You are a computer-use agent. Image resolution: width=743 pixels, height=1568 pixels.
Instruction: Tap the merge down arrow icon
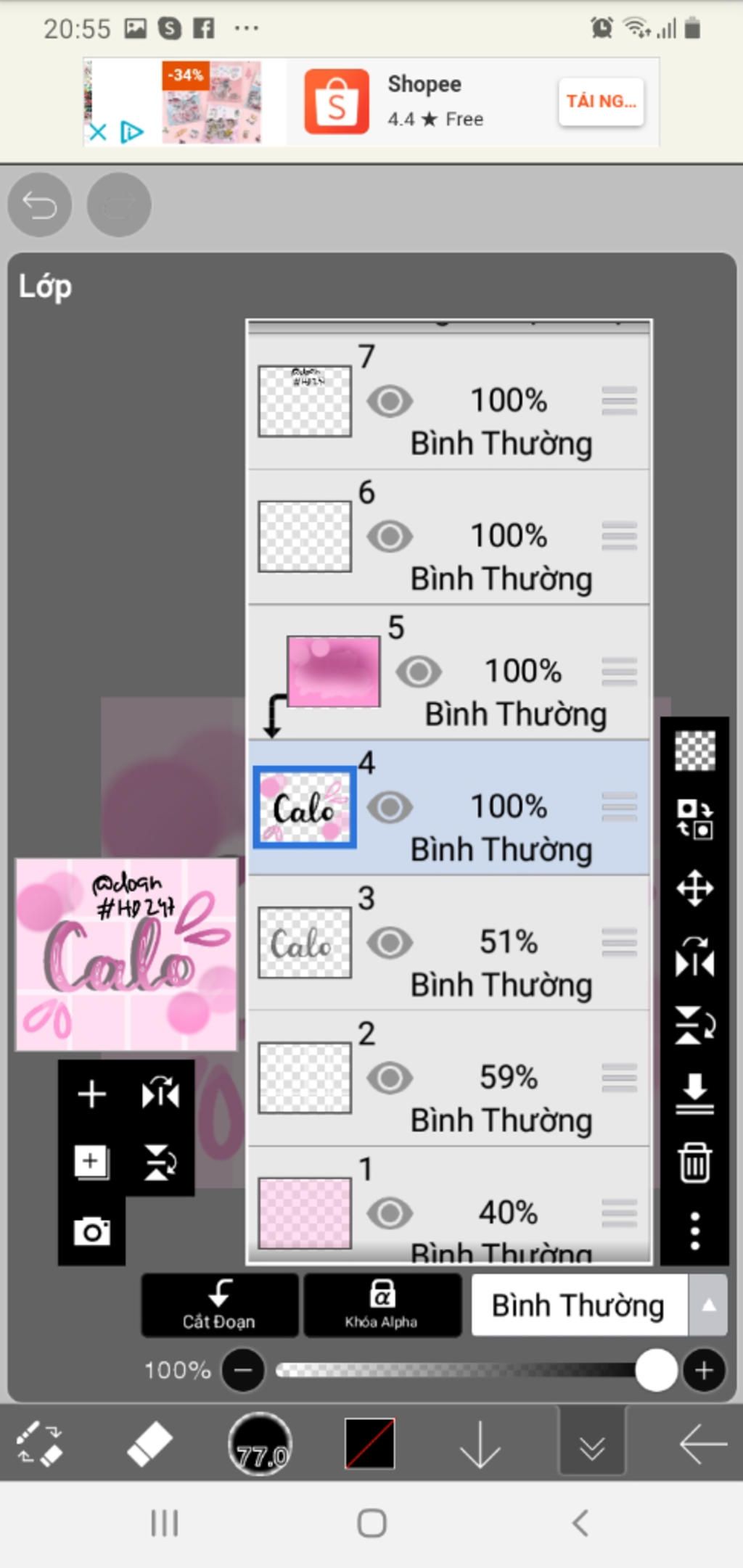pos(694,1094)
